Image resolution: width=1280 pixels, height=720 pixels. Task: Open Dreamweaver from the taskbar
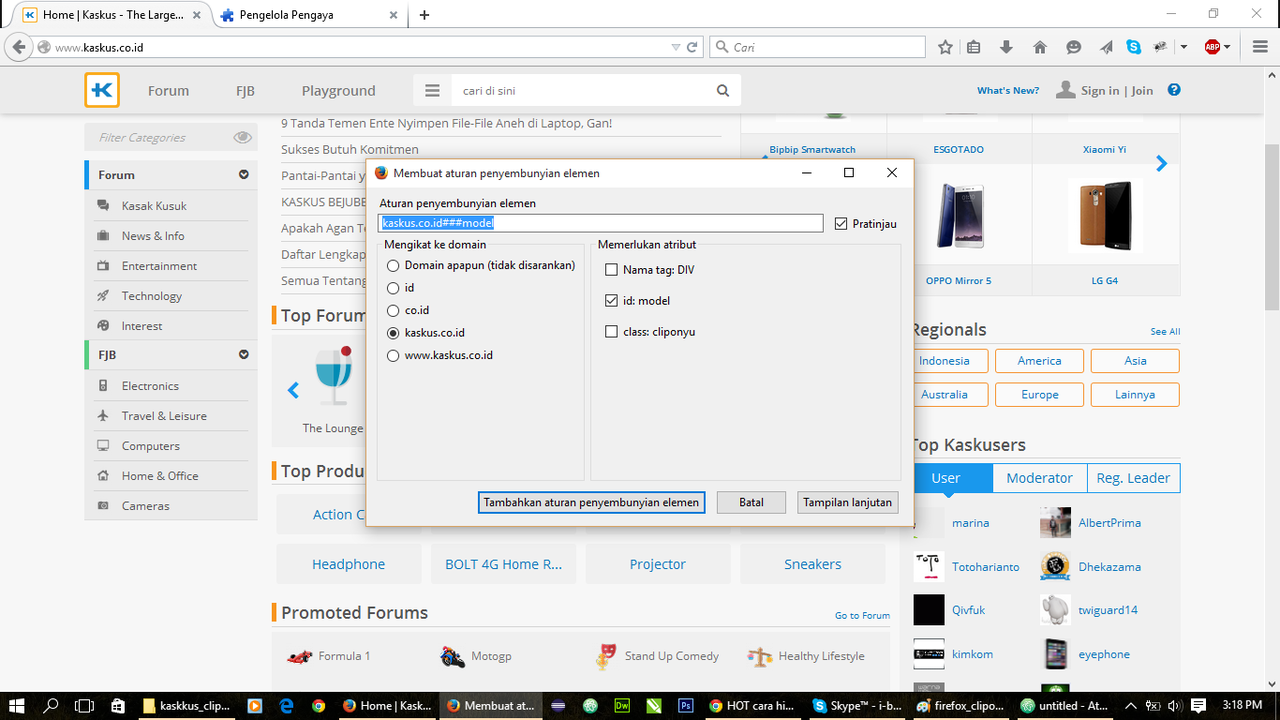click(x=622, y=705)
